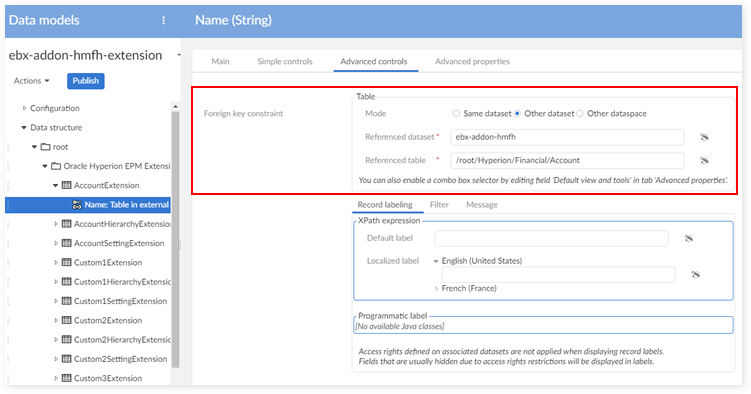This screenshot has height=394, width=751.
Task: Open the Actions dropdown menu
Action: point(32,81)
